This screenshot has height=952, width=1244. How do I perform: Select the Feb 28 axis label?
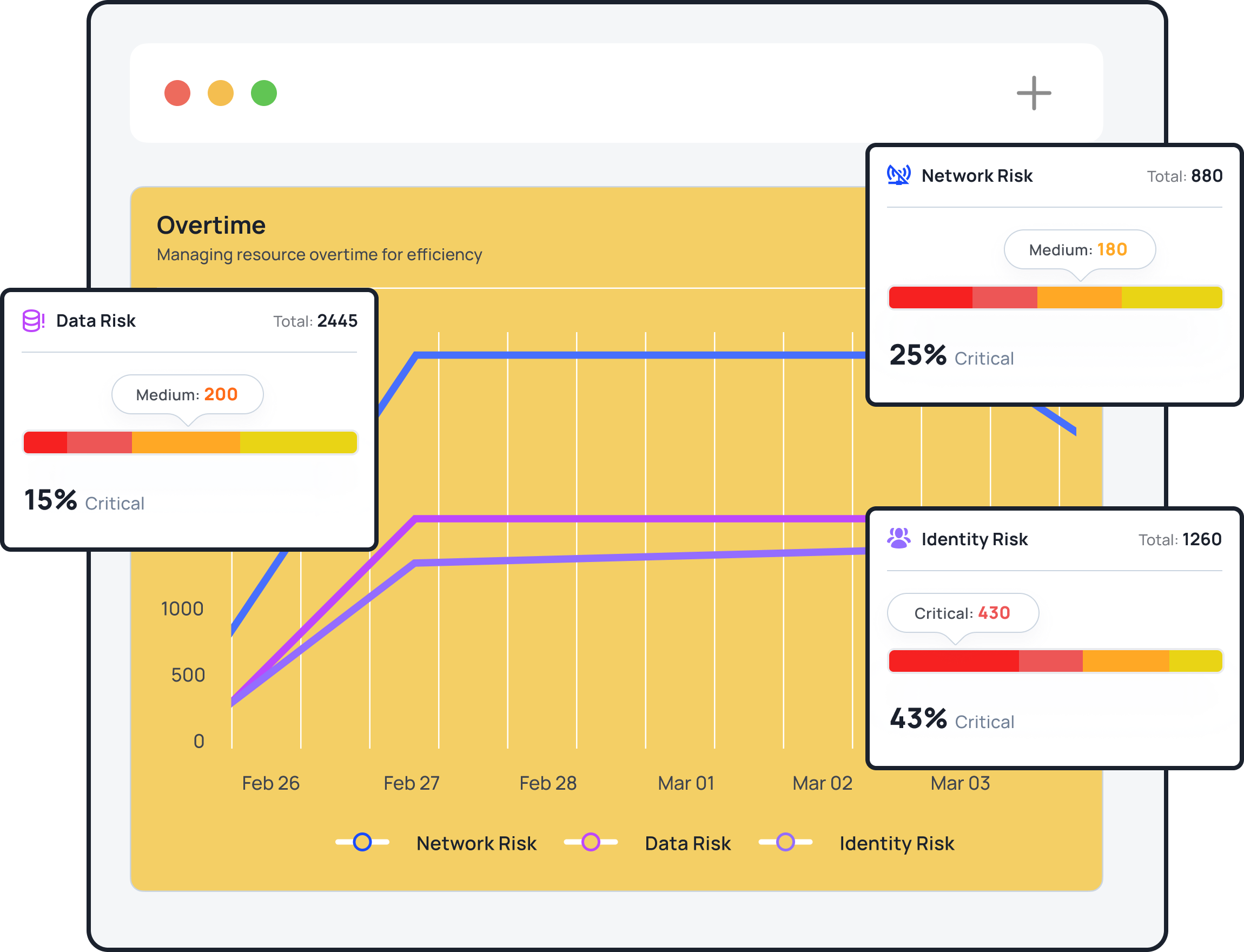pyautogui.click(x=548, y=783)
